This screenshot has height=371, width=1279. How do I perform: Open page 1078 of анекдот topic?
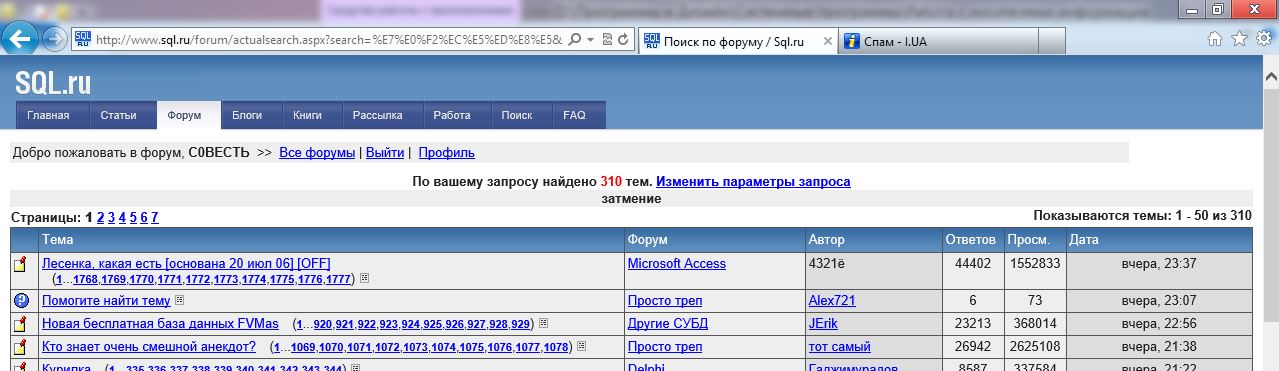[x=556, y=347]
